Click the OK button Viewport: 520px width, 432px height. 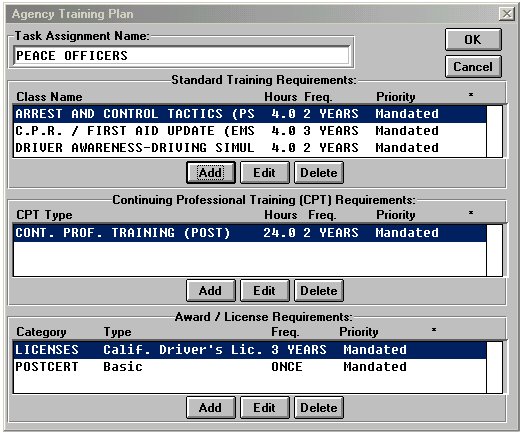point(473,39)
